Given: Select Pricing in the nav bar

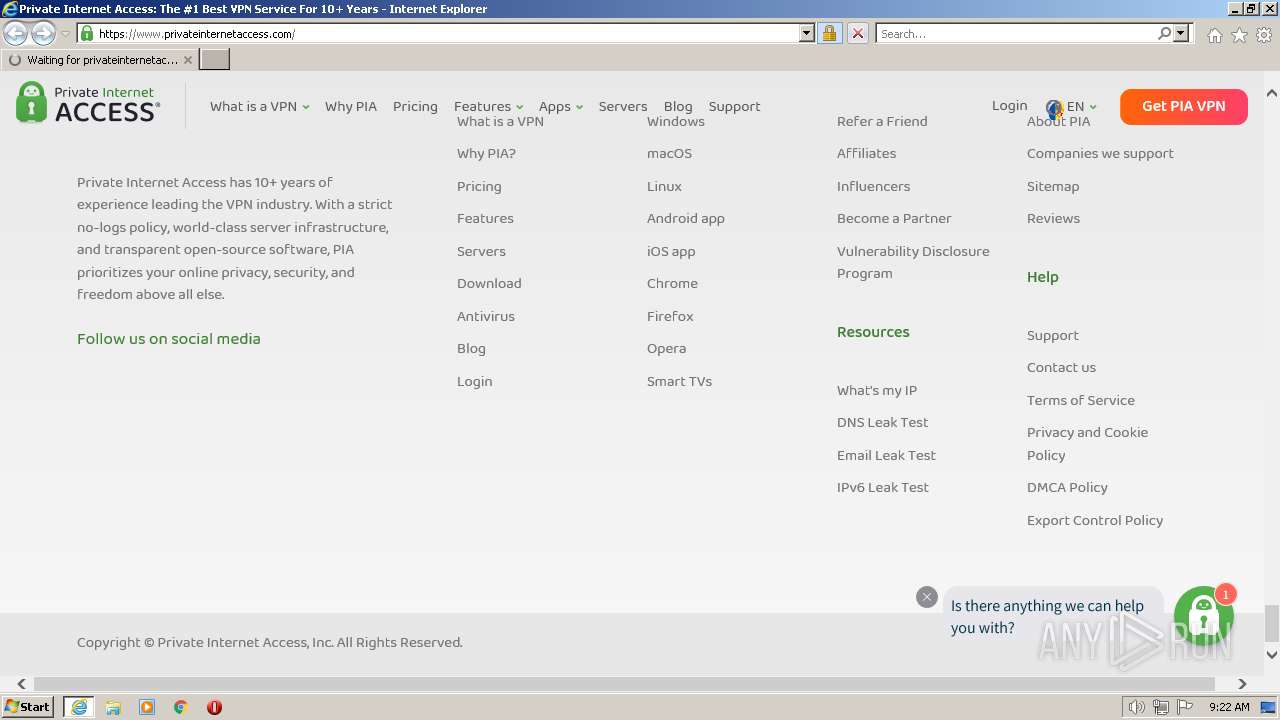Looking at the screenshot, I should tap(415, 106).
